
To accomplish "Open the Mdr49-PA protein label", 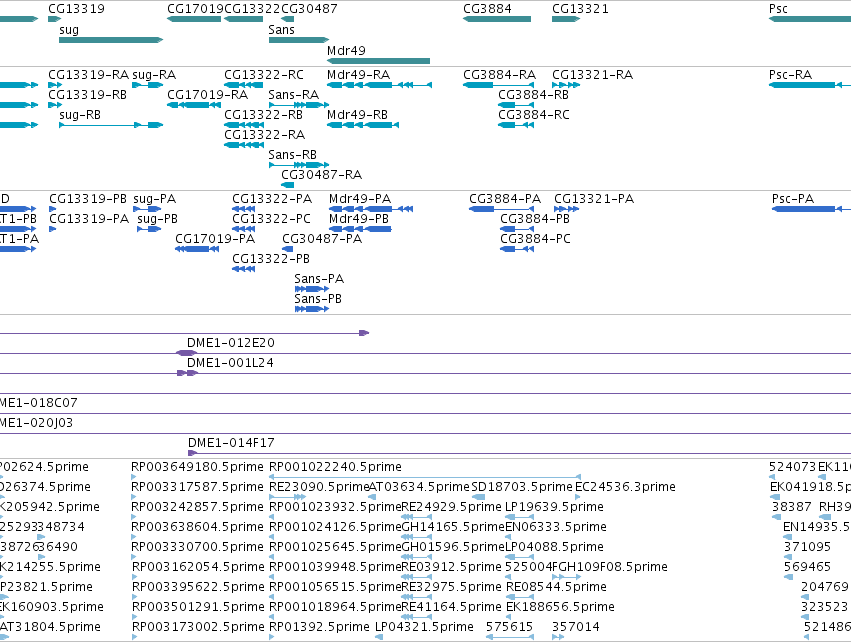I will [x=360, y=199].
